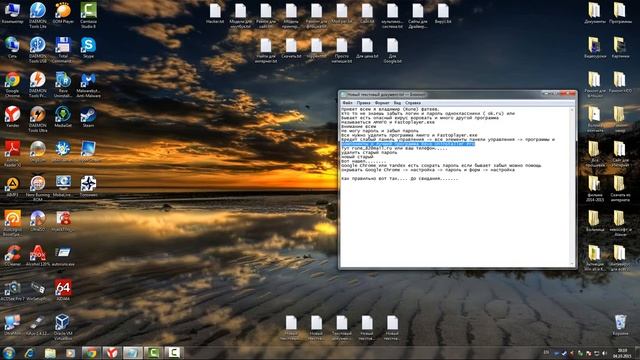The height and width of the screenshot is (360, 640).
Task: Select the autoruns.exe desktop icon
Action: pos(63,256)
